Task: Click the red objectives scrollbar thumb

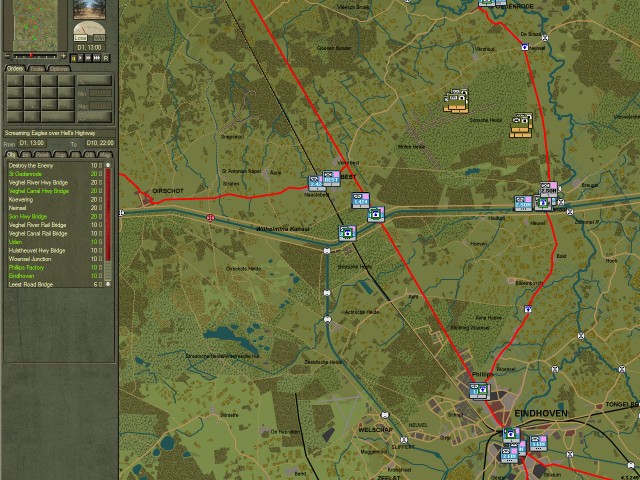Action: pyautogui.click(x=108, y=215)
